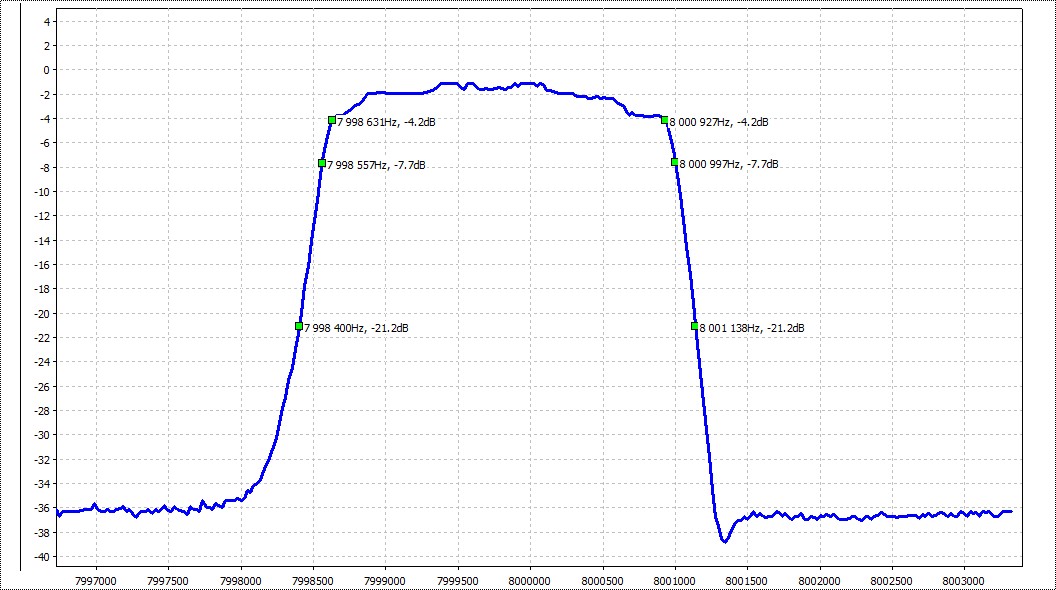Select the 8000000 frequency axis label
The width and height of the screenshot is (1056, 590).
coord(529,581)
